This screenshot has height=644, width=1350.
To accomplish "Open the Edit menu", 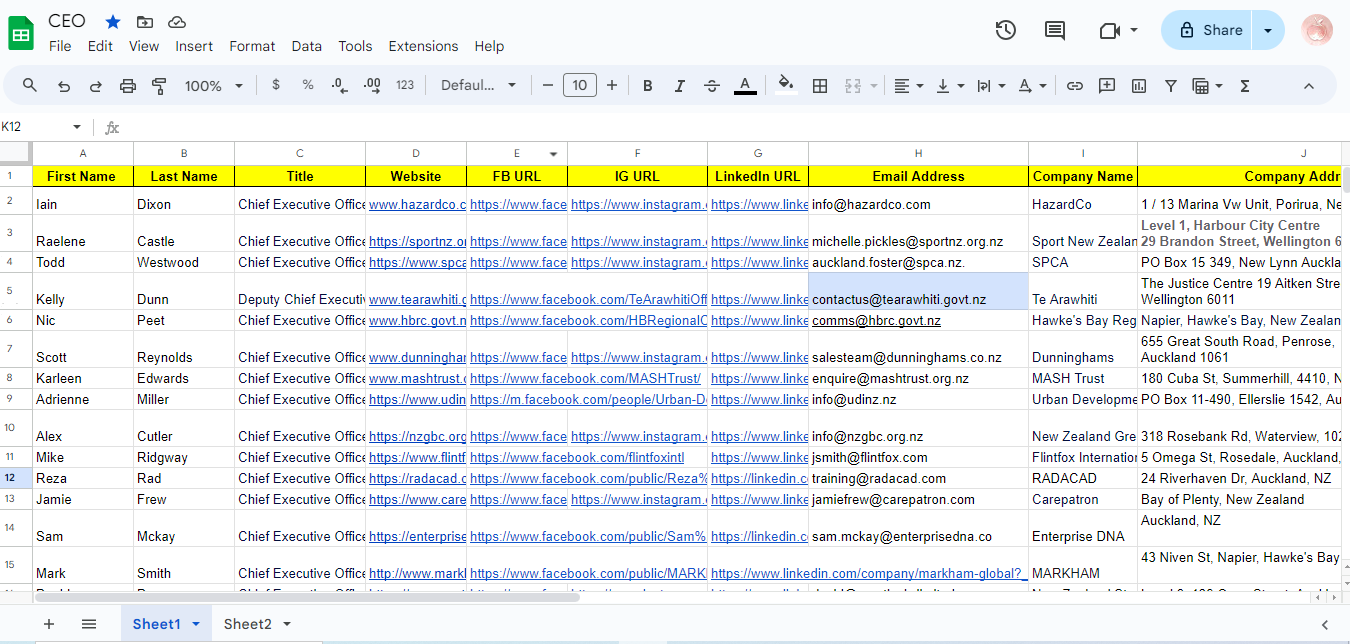I will click(100, 46).
